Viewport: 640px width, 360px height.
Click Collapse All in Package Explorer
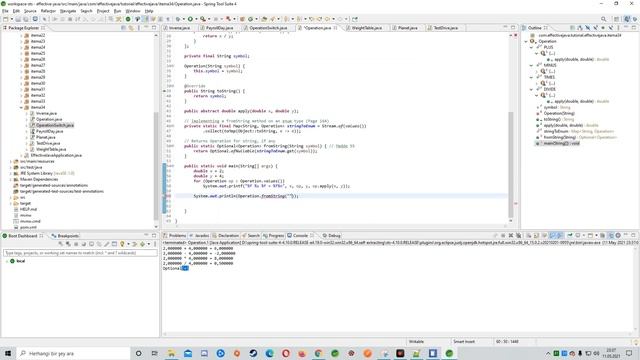[123, 28]
